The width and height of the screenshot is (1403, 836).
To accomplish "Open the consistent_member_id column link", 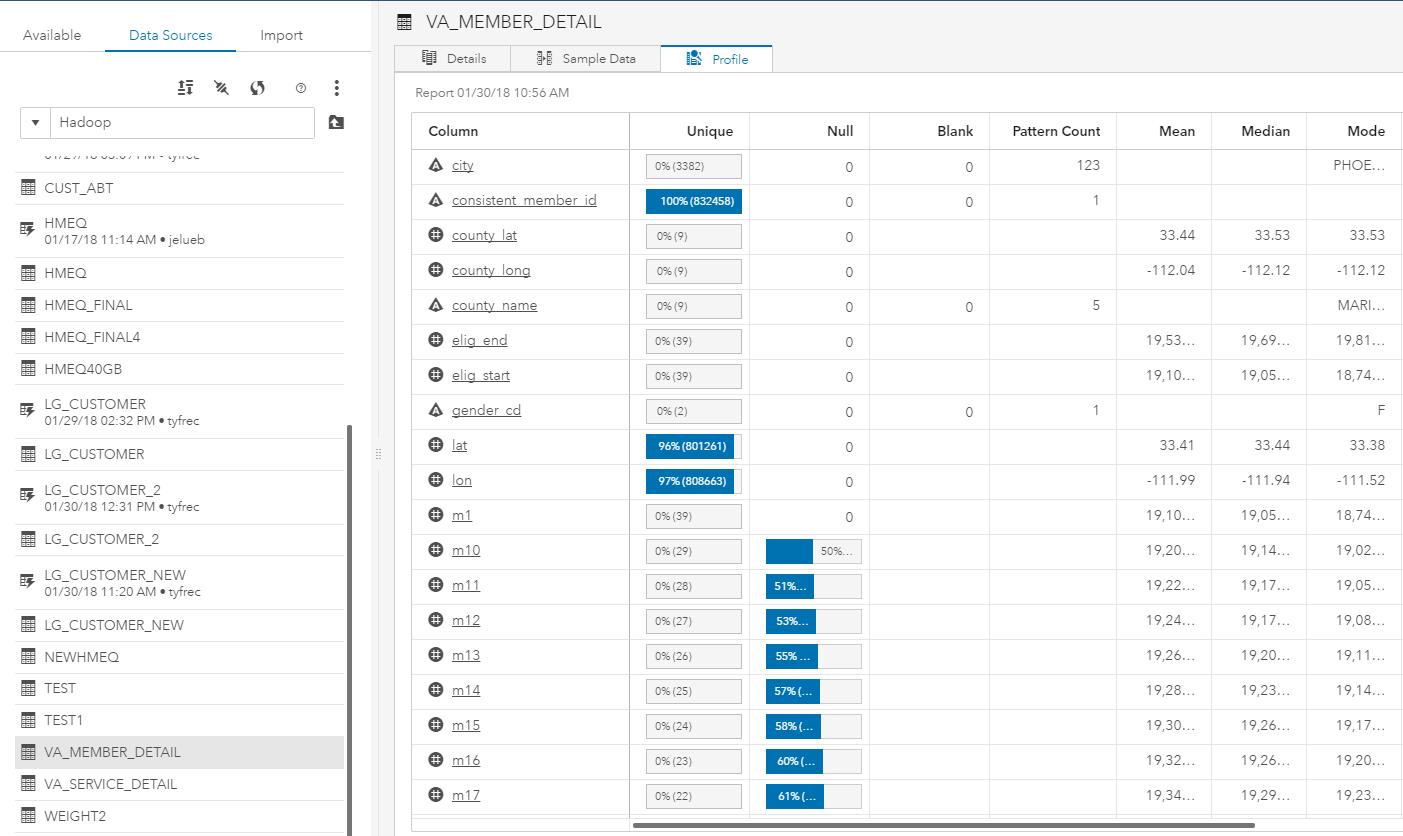I will click(x=523, y=200).
